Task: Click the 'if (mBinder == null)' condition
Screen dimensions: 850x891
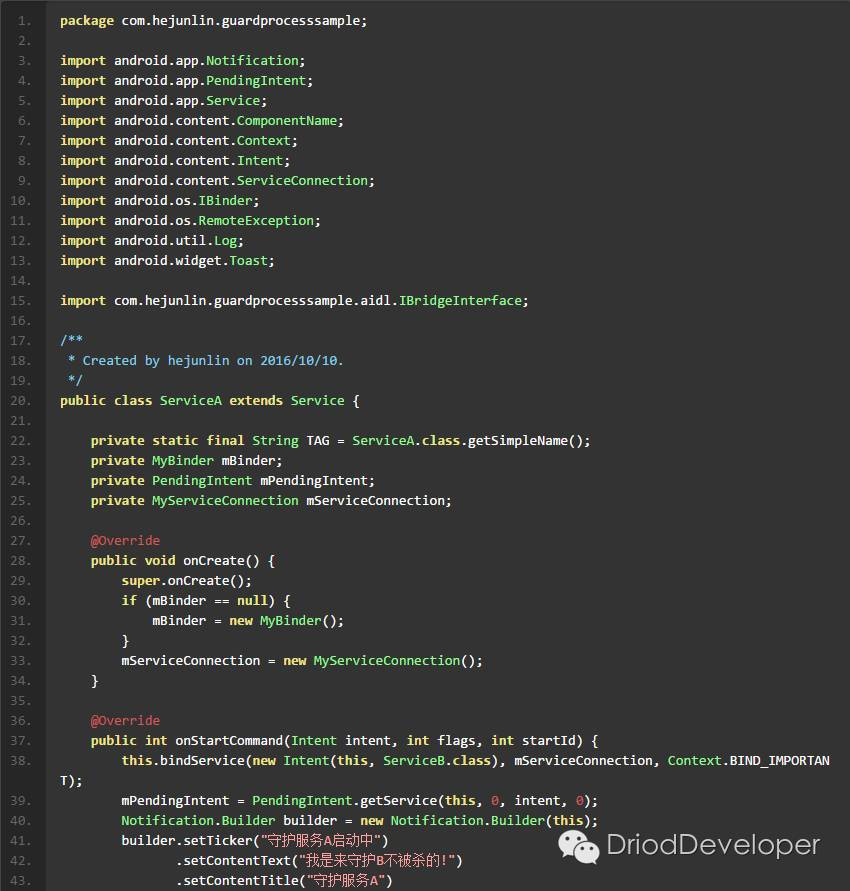Action: click(x=206, y=601)
